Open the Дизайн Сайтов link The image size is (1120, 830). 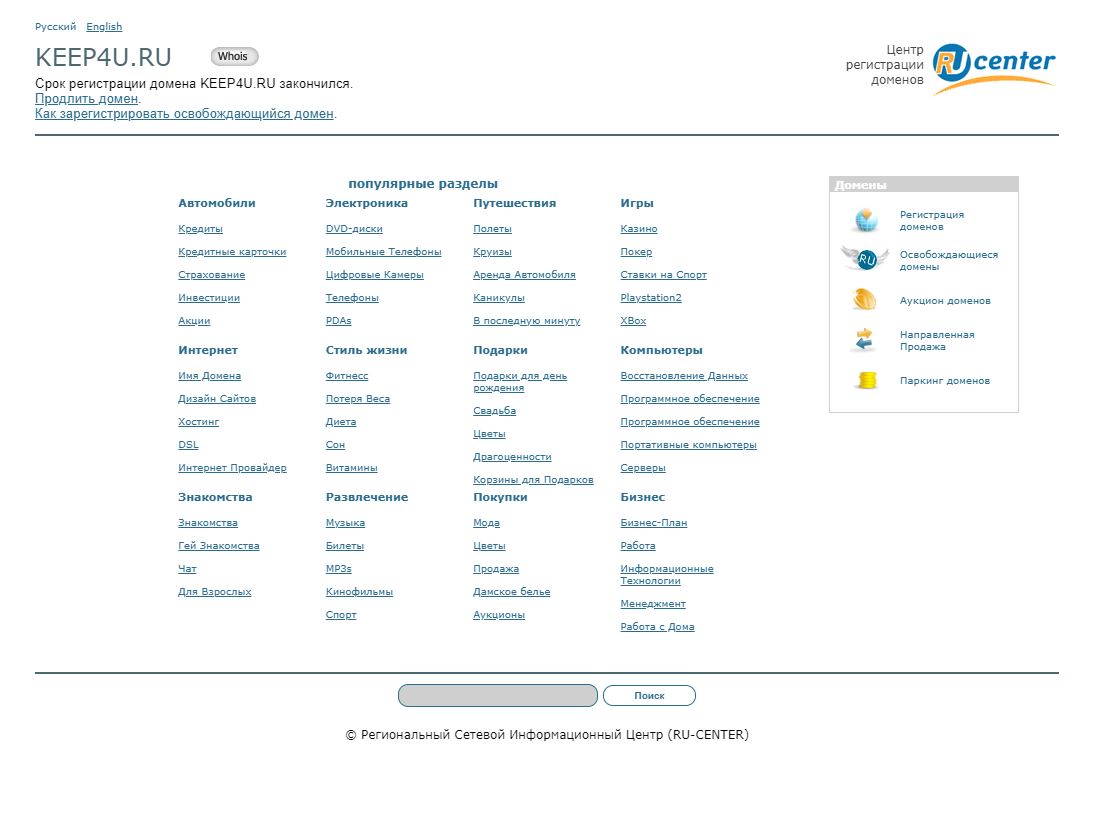[x=217, y=399]
